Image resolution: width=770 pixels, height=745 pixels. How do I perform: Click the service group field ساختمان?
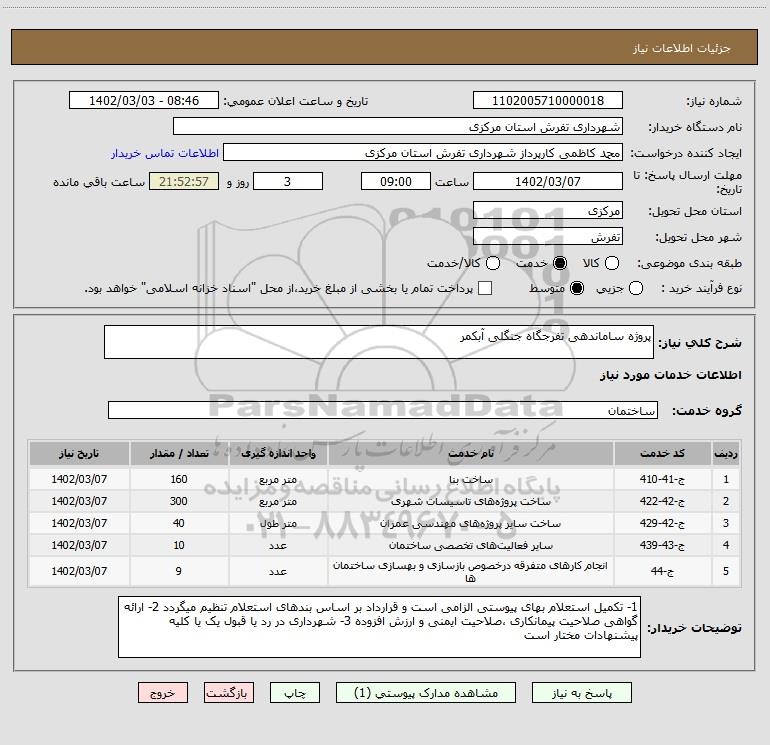pos(383,410)
